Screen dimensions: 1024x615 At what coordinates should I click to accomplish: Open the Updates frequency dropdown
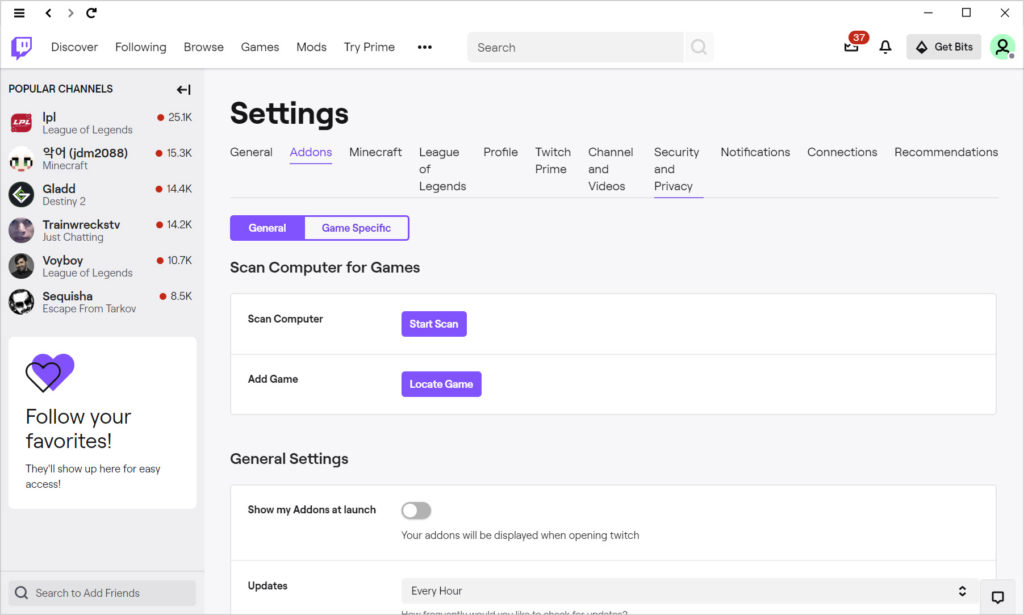click(689, 591)
